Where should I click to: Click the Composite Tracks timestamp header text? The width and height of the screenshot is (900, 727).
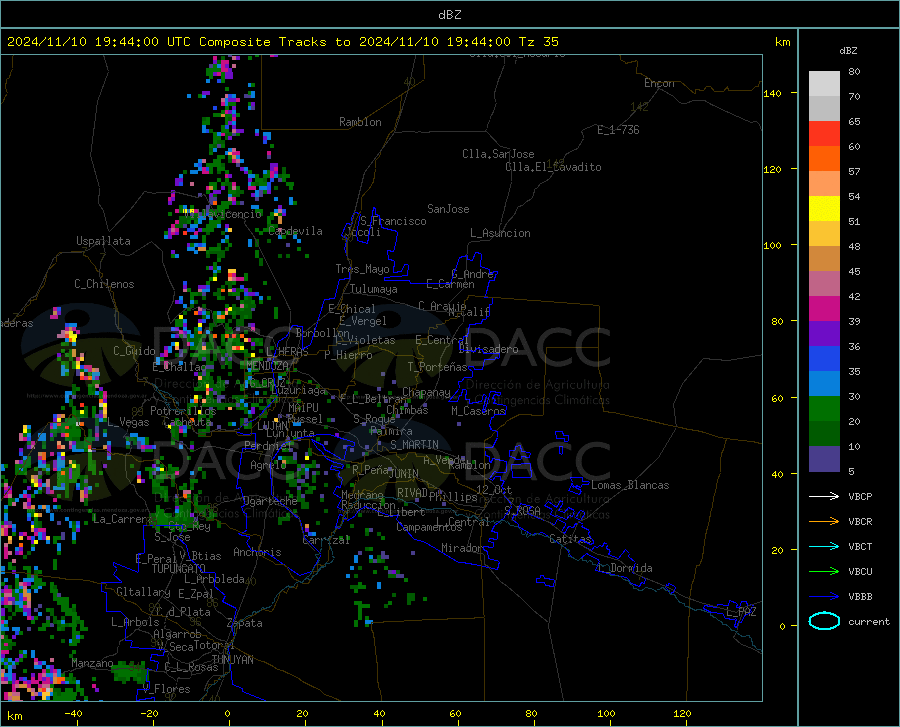click(282, 42)
